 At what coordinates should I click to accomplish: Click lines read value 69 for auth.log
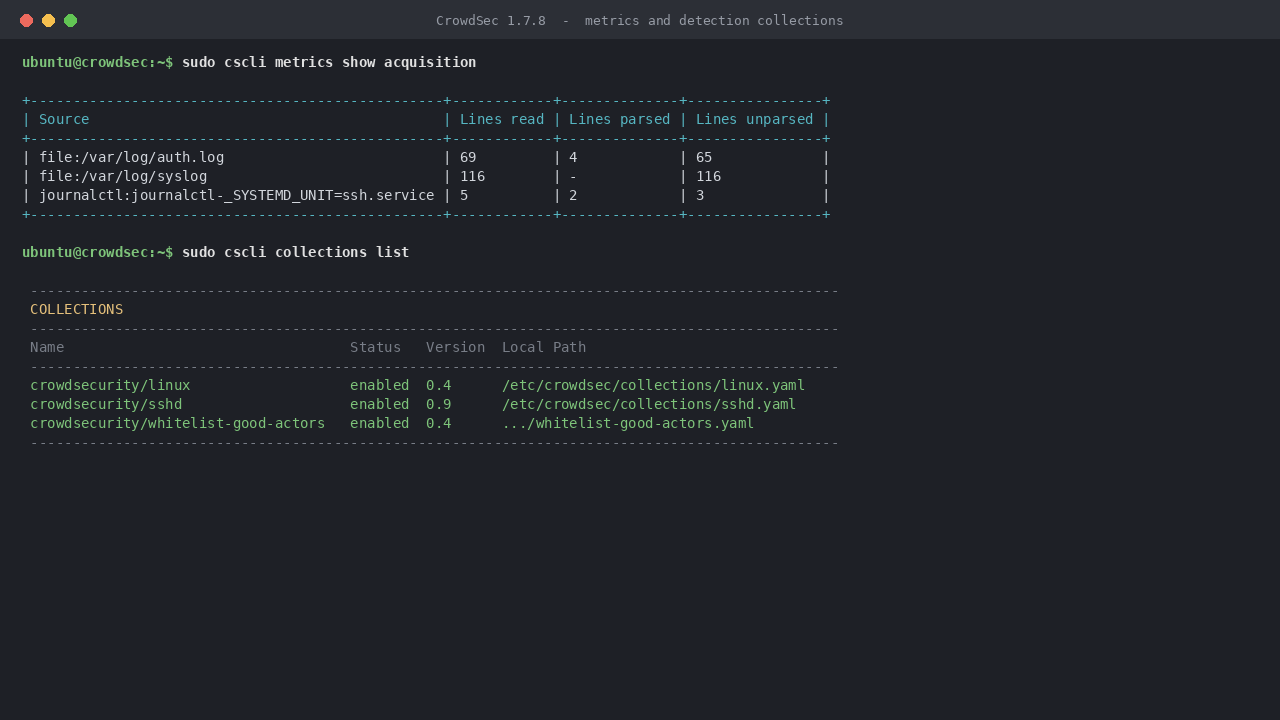tap(468, 157)
